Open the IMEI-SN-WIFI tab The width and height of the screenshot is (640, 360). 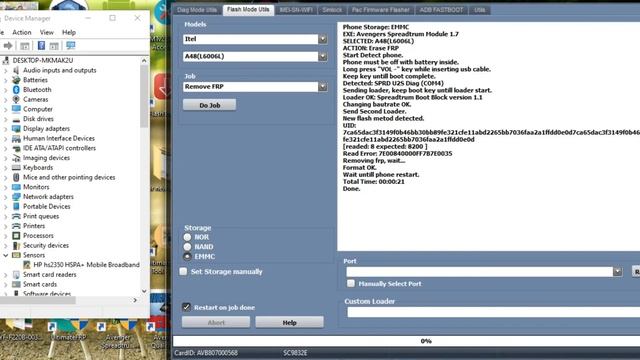[296, 10]
